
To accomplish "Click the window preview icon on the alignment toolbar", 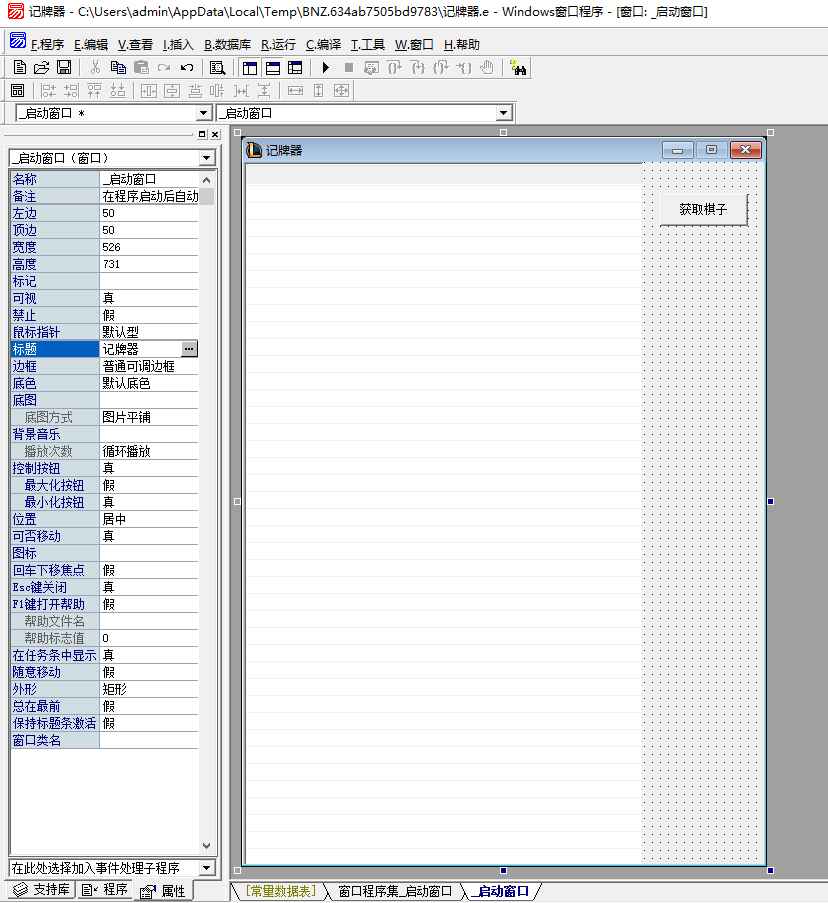I will coord(17,90).
